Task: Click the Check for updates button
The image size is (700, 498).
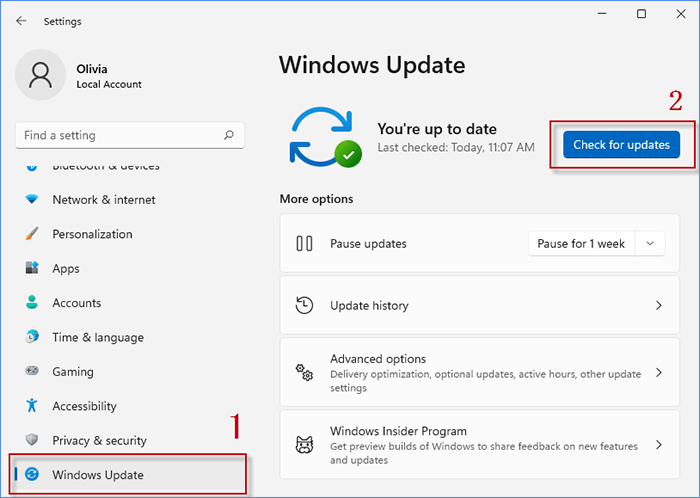Action: coord(621,145)
